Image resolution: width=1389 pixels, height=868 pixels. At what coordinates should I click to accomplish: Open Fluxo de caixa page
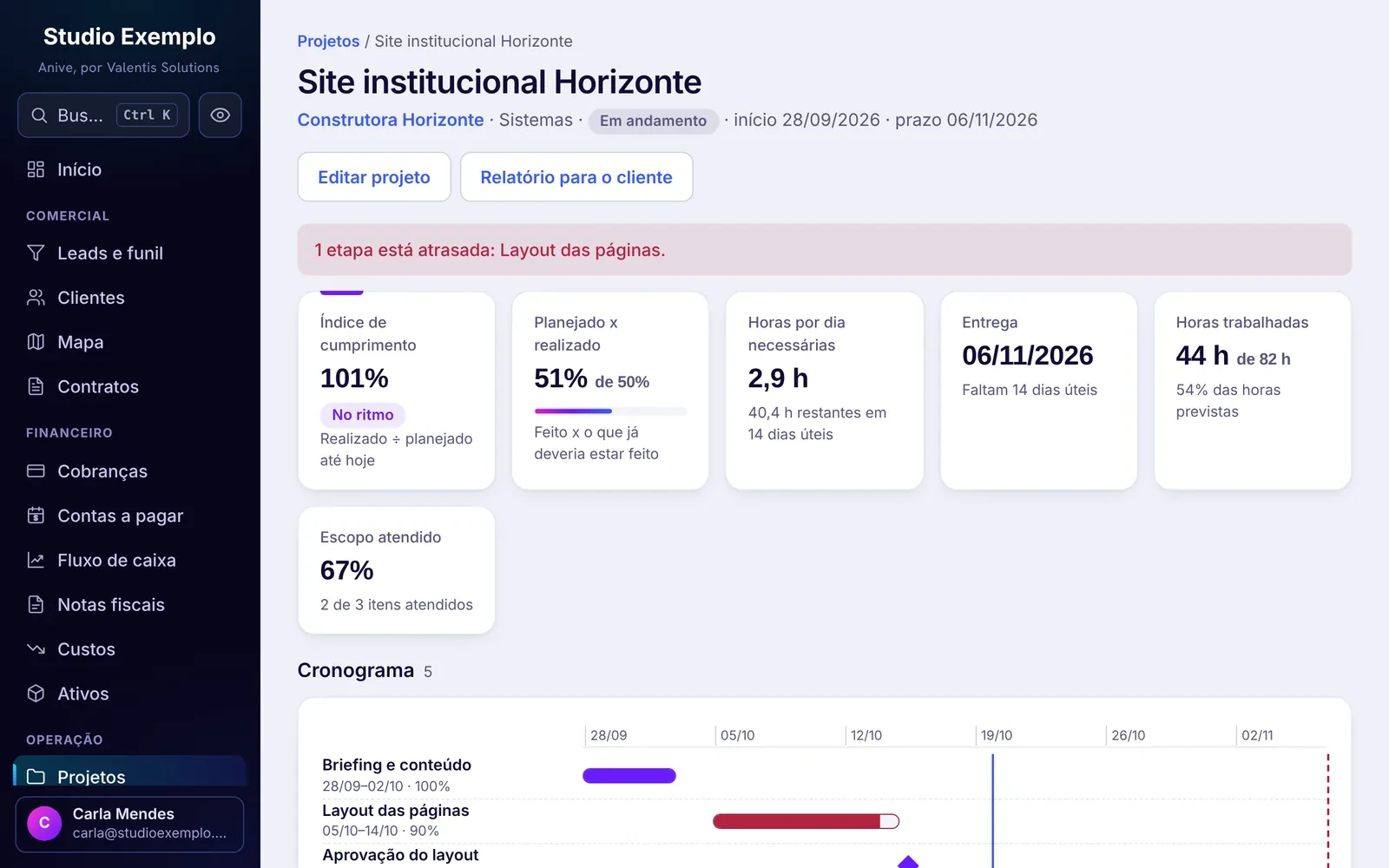[130, 560]
